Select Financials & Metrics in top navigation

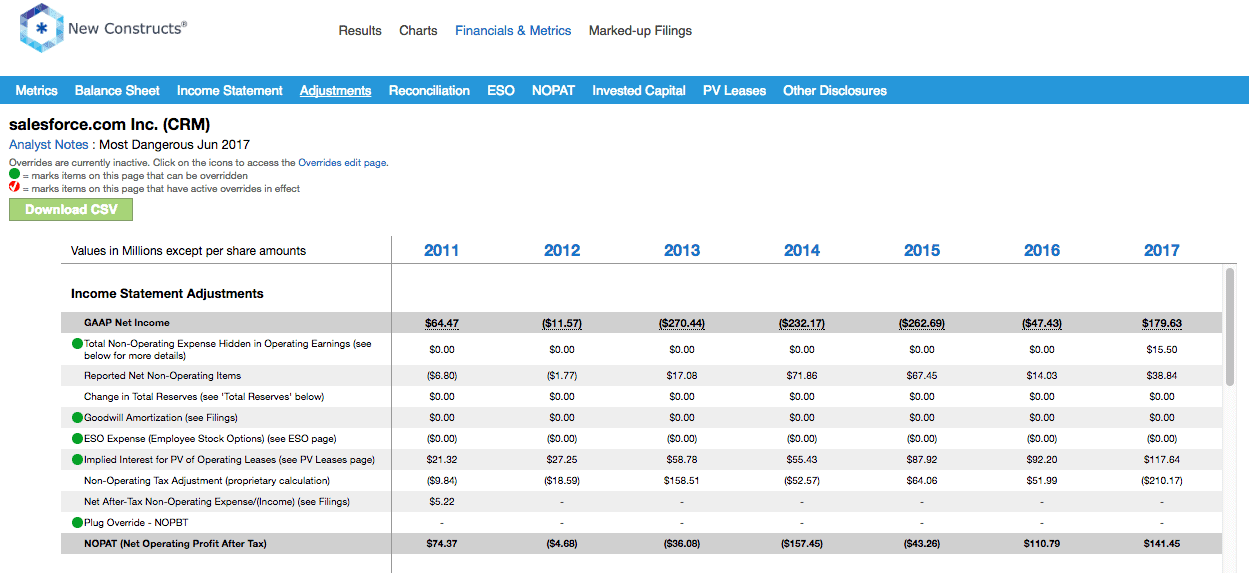click(x=513, y=31)
